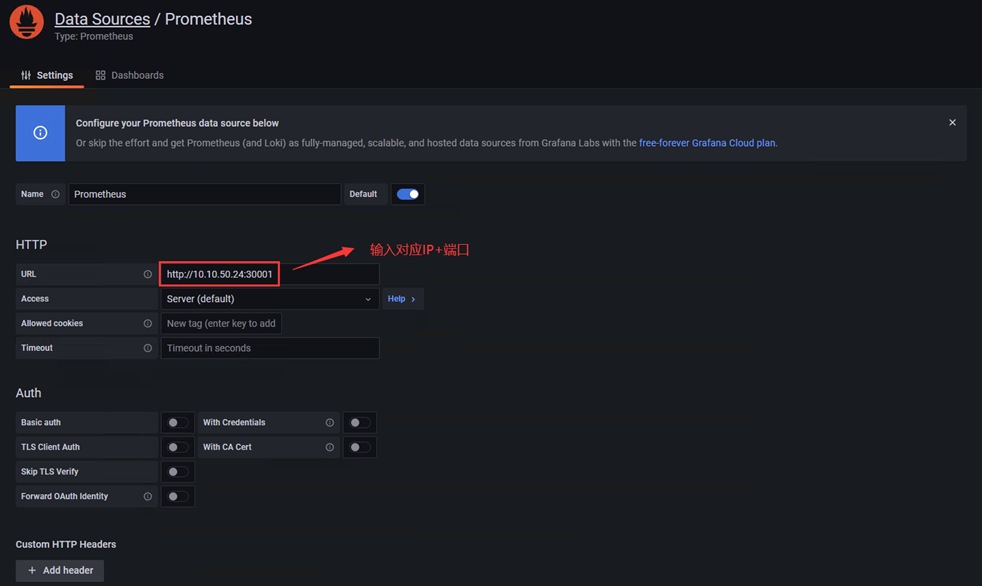Click the info icon next to URL

148,274
